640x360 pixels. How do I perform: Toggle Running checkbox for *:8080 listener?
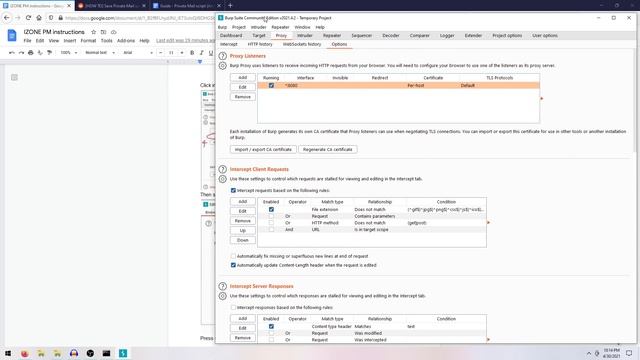(x=271, y=86)
